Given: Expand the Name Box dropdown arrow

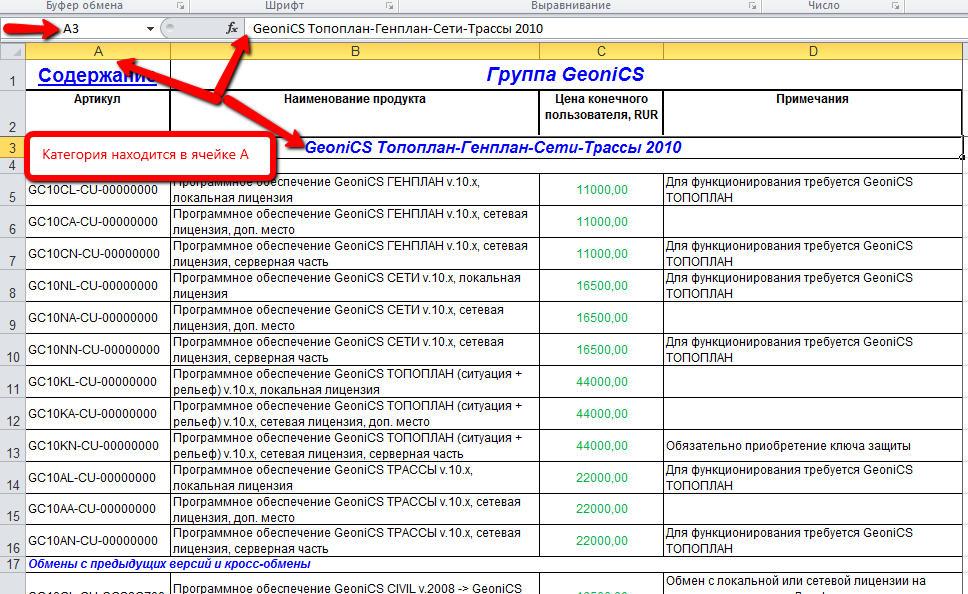Looking at the screenshot, I should (x=150, y=28).
